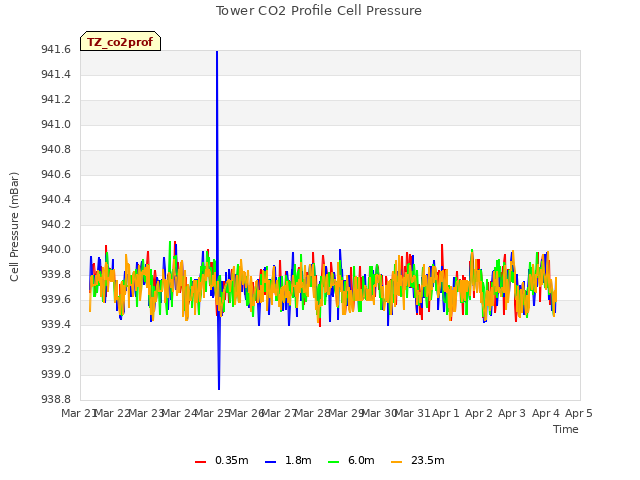Click the 939.6 y-axis tick label
This screenshot has width=640, height=480.
[x=56, y=299]
